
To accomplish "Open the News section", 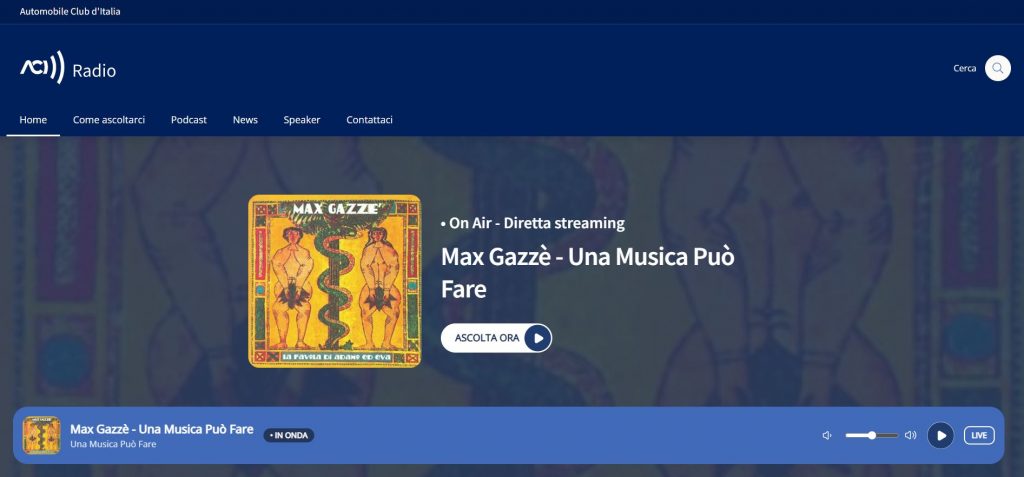I will (x=245, y=120).
